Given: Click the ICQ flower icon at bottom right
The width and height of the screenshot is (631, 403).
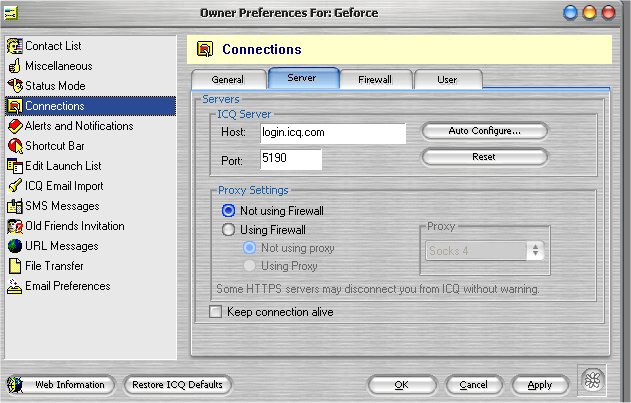Looking at the screenshot, I should tap(592, 380).
